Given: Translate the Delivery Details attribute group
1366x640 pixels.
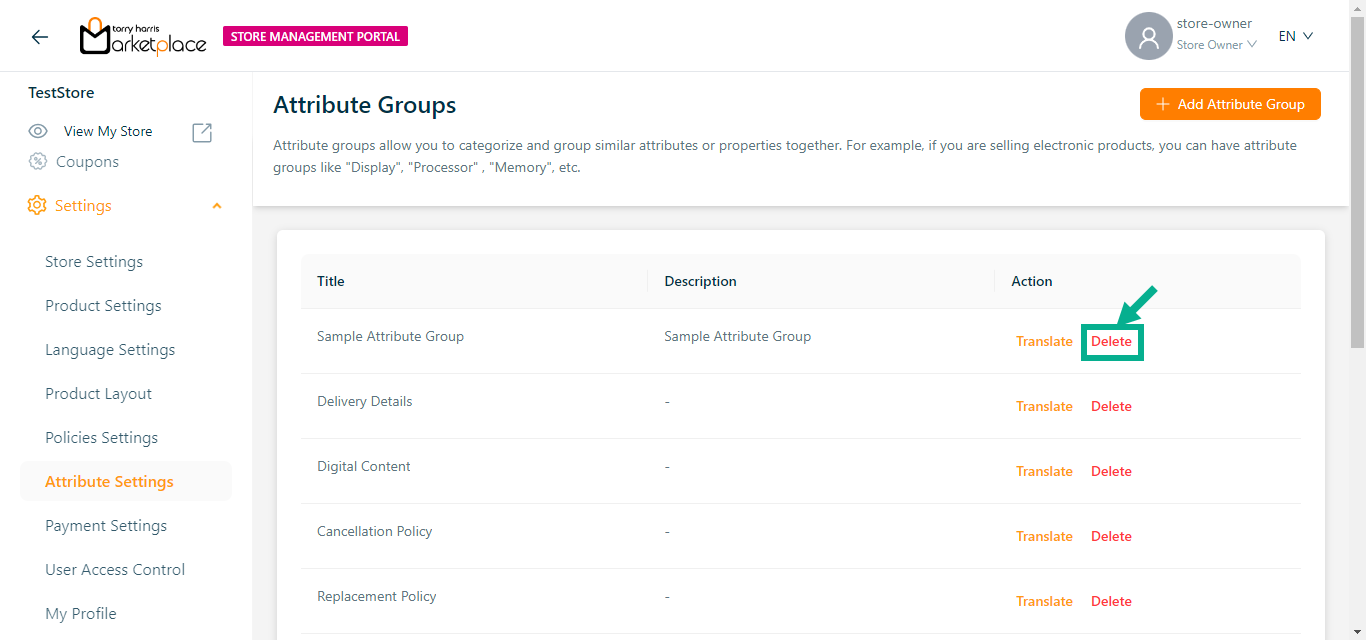Looking at the screenshot, I should coord(1044,407).
